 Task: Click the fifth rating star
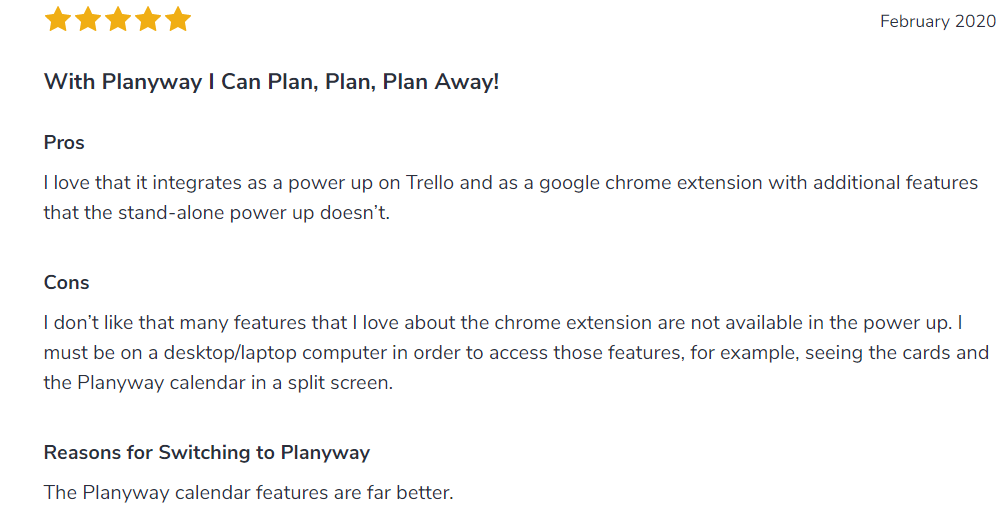[x=178, y=20]
